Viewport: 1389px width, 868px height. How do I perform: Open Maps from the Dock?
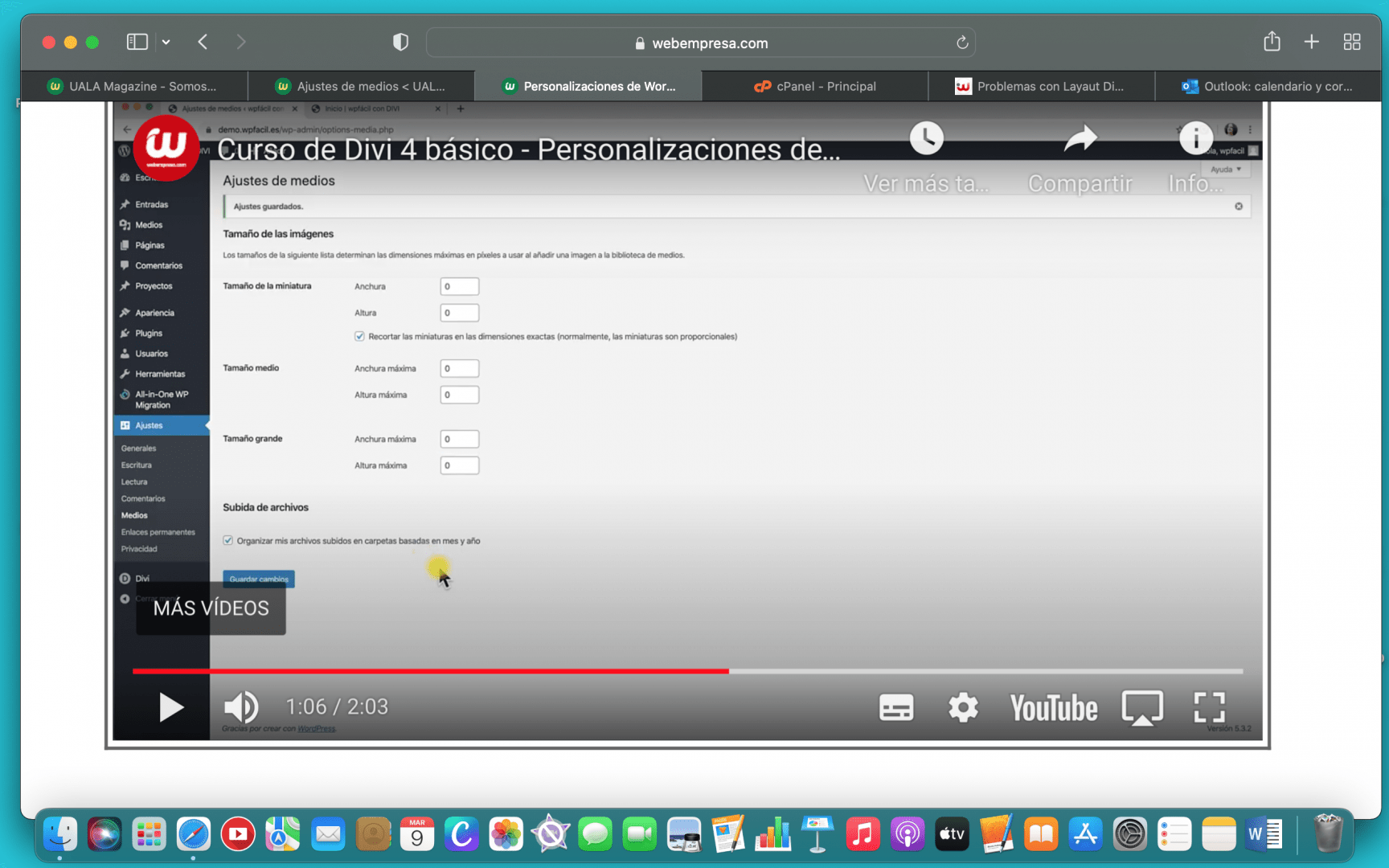tap(283, 834)
